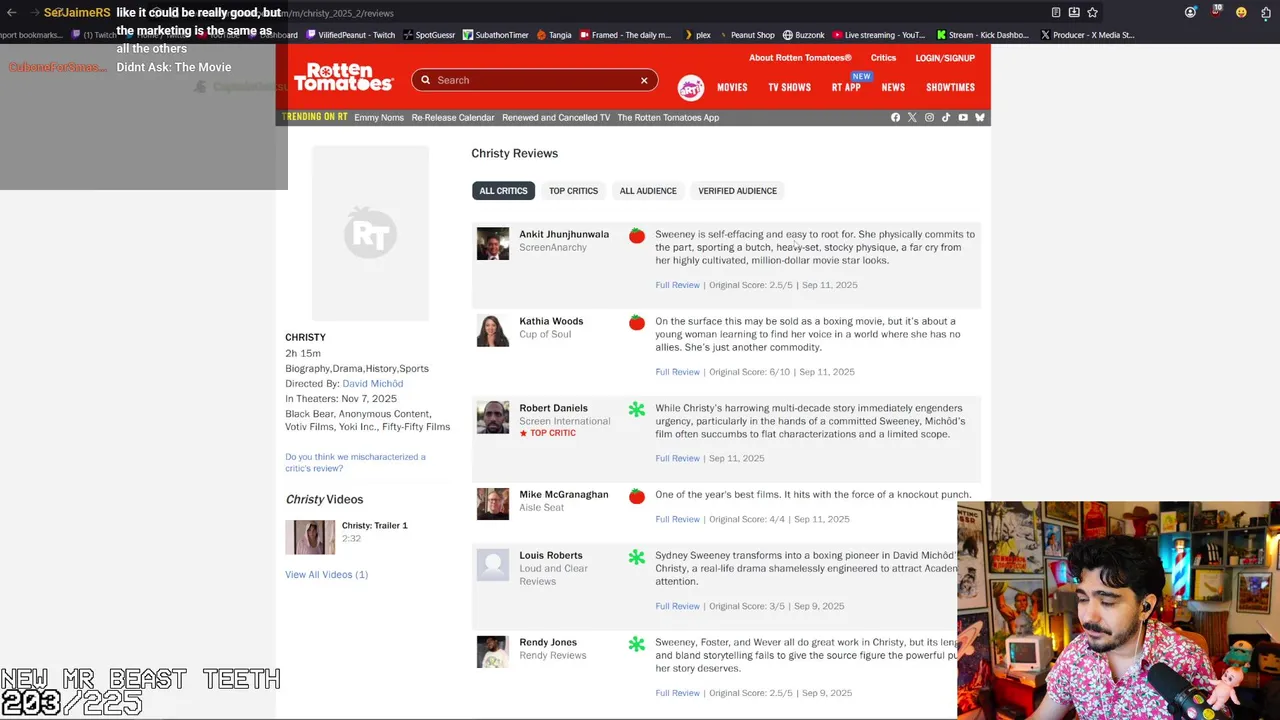Open critic Mike McGranaghan's profile

point(564,494)
